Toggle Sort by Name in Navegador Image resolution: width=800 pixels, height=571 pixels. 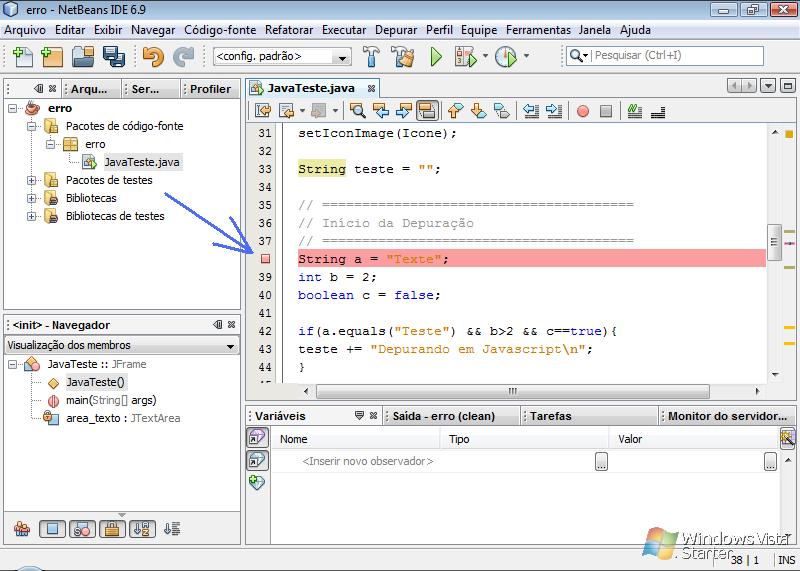[x=142, y=529]
